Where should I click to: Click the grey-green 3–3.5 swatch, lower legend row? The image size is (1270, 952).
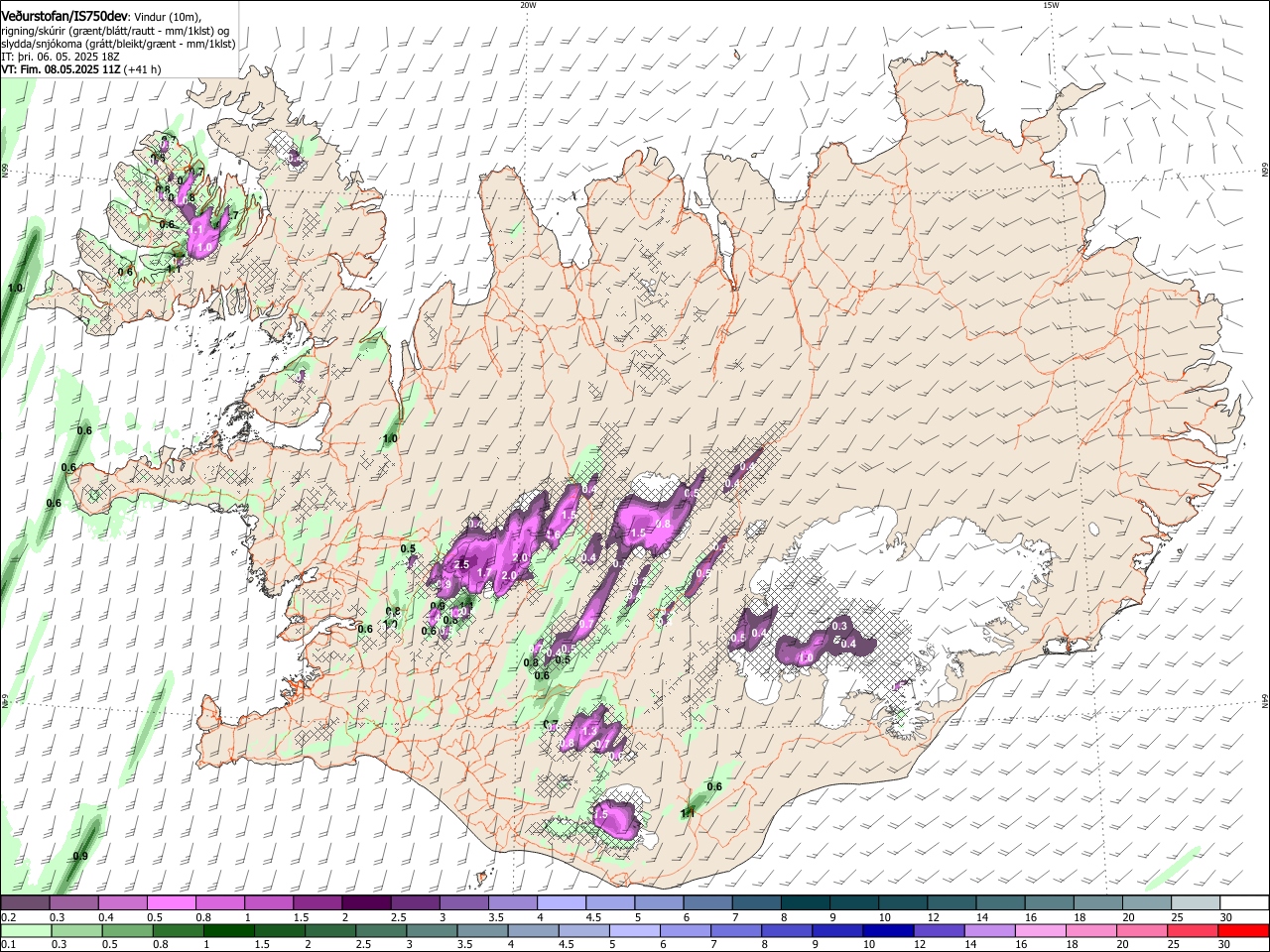(x=432, y=930)
